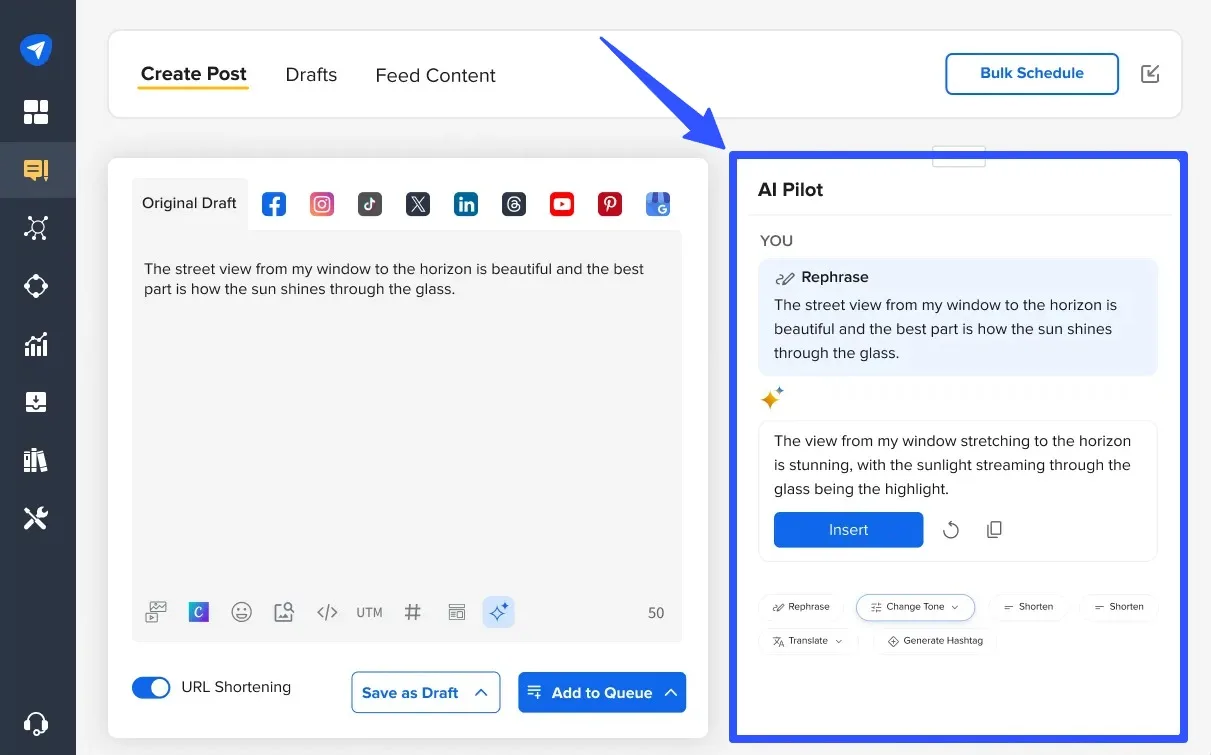Open the Feed Content tab
This screenshot has height=755, width=1211.
pos(435,75)
